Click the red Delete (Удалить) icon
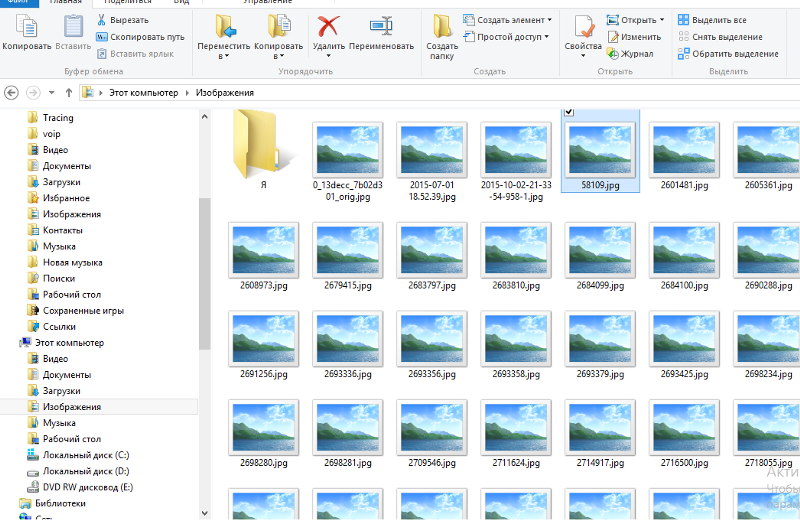The width and height of the screenshot is (800, 524). [x=328, y=26]
